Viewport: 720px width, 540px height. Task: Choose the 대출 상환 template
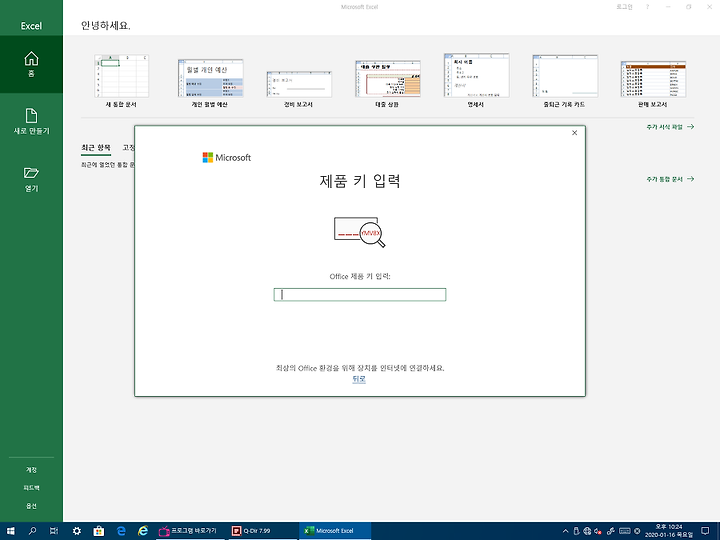tap(387, 84)
